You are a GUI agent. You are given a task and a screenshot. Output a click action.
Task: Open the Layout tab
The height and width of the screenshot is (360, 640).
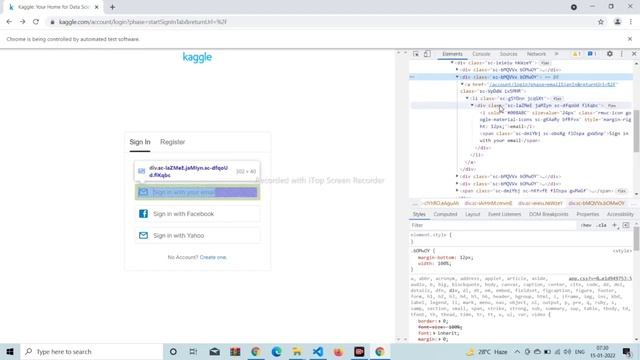(x=472, y=214)
